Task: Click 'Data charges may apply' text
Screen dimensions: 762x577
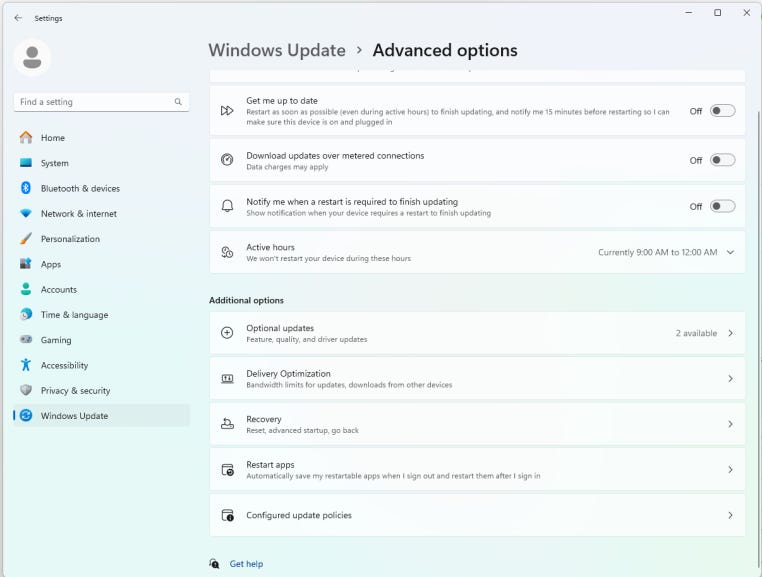Action: coord(287,167)
